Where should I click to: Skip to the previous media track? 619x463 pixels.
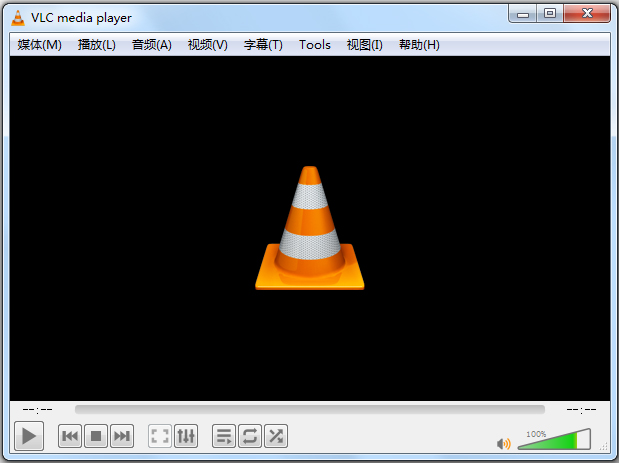point(70,436)
